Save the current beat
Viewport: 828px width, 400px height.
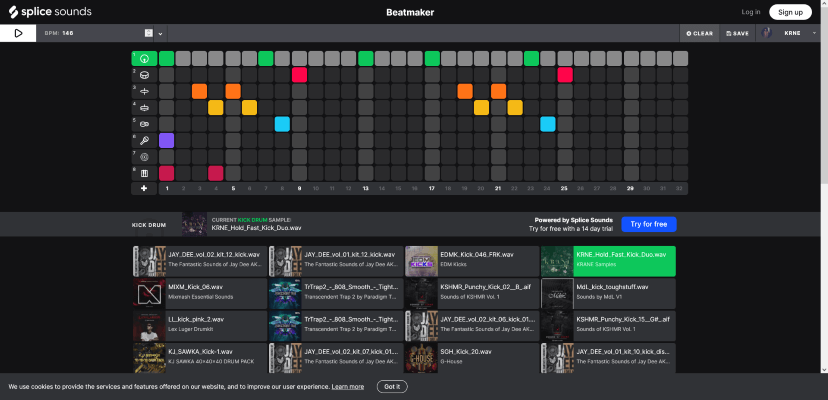click(x=737, y=33)
